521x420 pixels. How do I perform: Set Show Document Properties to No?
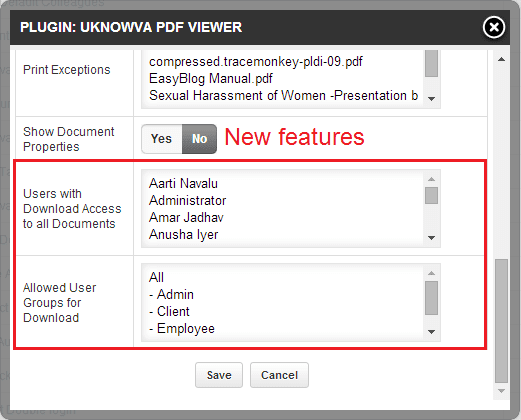199,139
